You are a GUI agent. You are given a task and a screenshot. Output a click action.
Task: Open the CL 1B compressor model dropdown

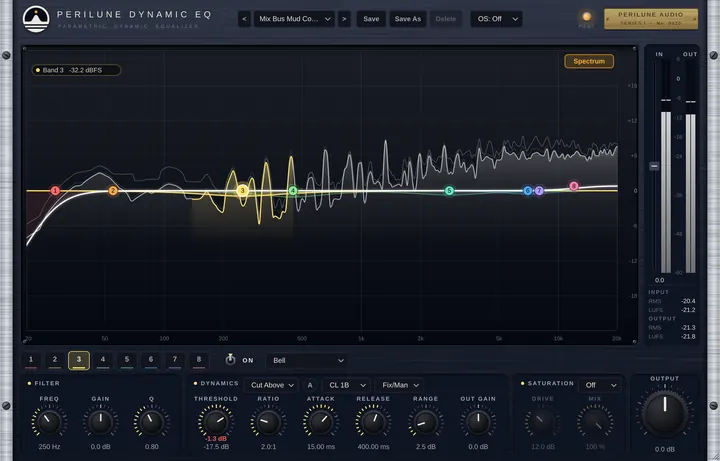pos(346,385)
